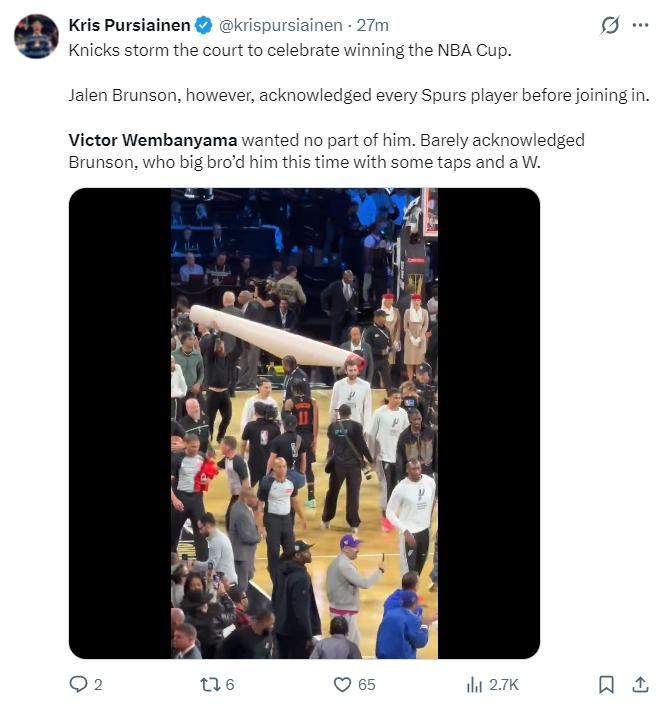Play the embedded court celebration video

(x=304, y=422)
